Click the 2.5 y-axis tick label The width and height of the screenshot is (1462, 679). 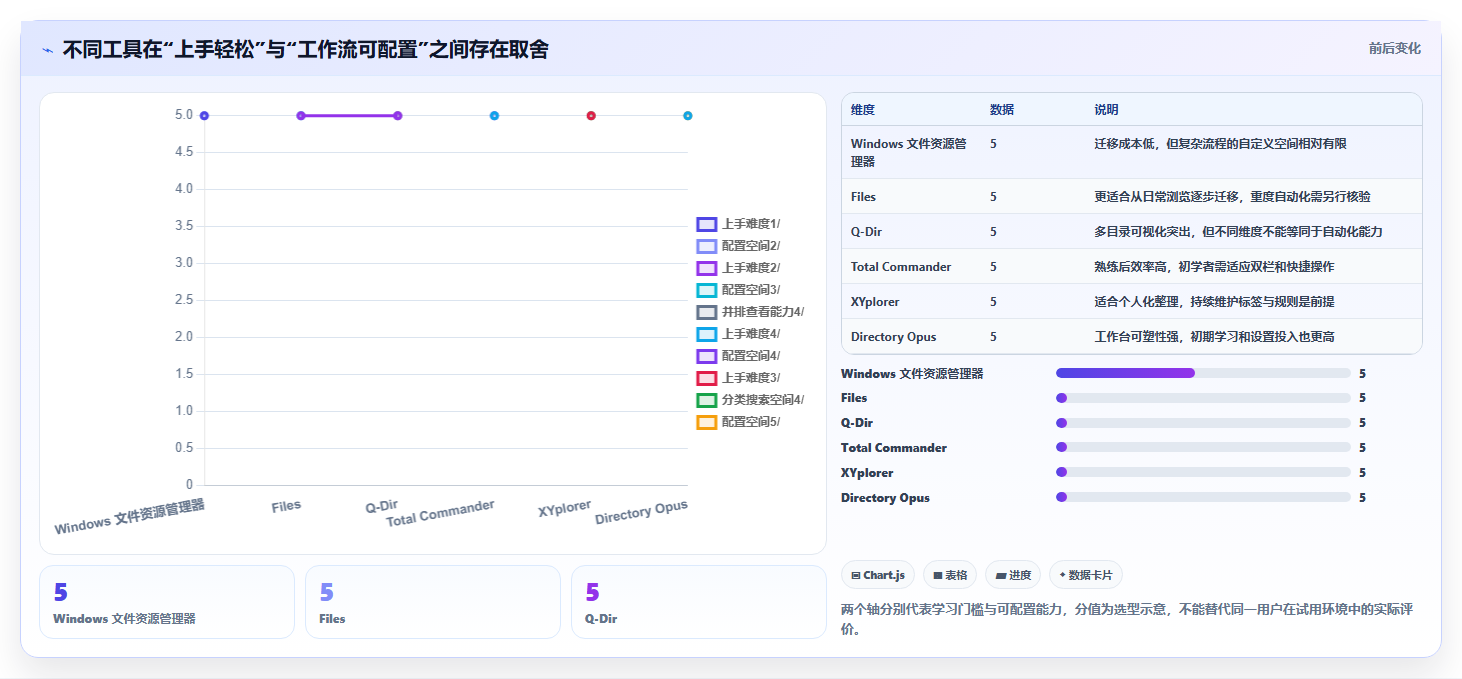click(184, 300)
